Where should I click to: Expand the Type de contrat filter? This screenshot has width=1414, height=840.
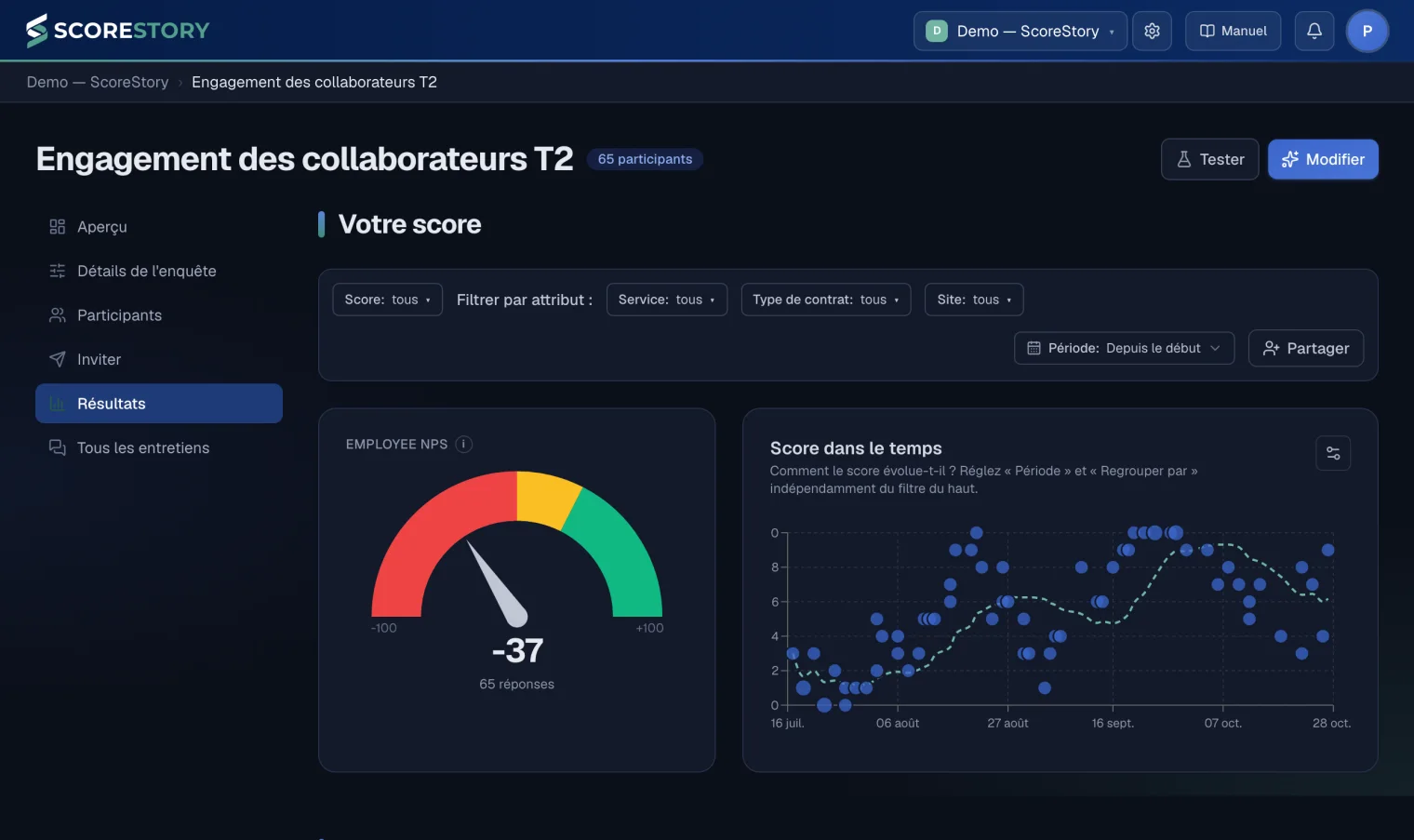[826, 300]
